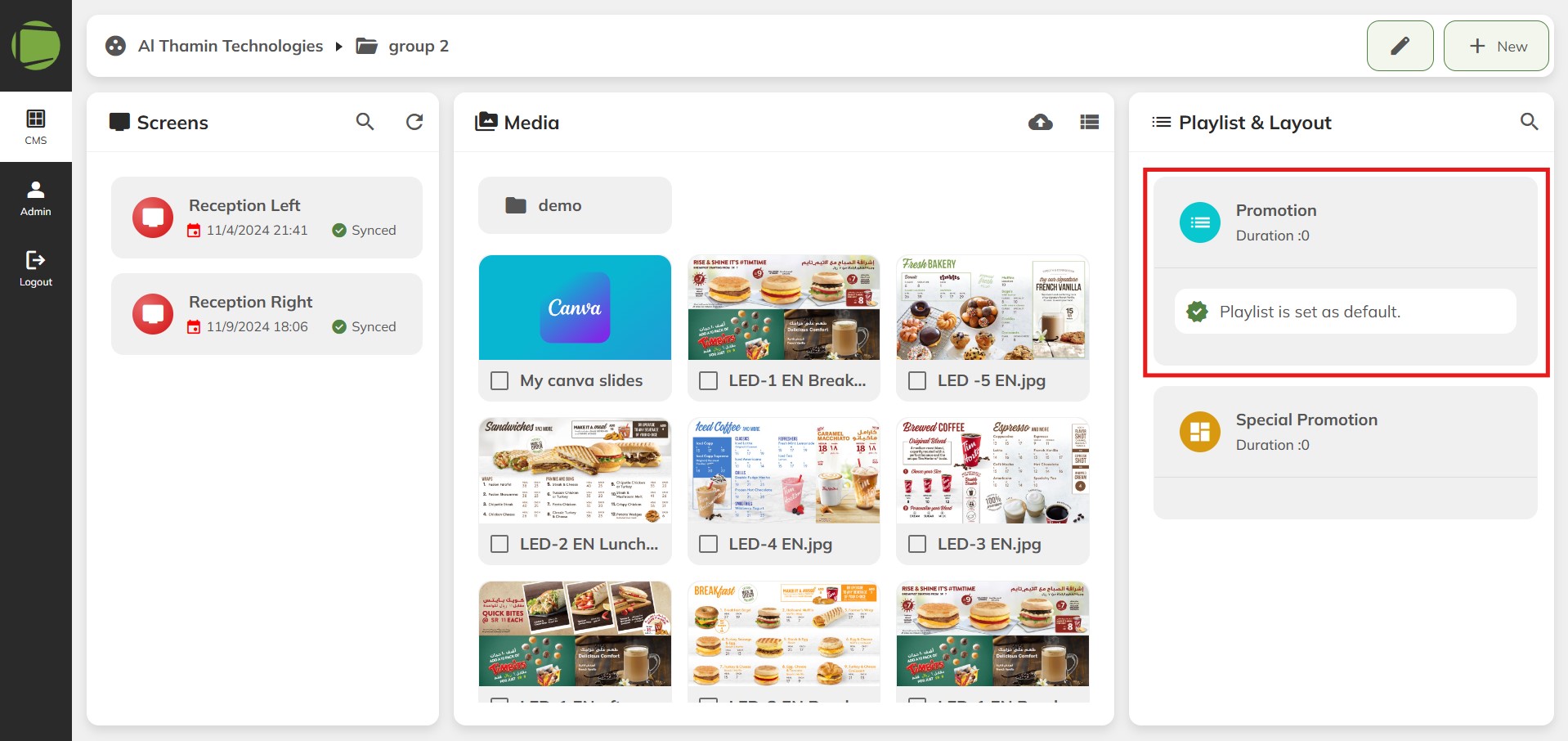Select the Reception Left screen
The image size is (1568, 741).
pos(267,218)
